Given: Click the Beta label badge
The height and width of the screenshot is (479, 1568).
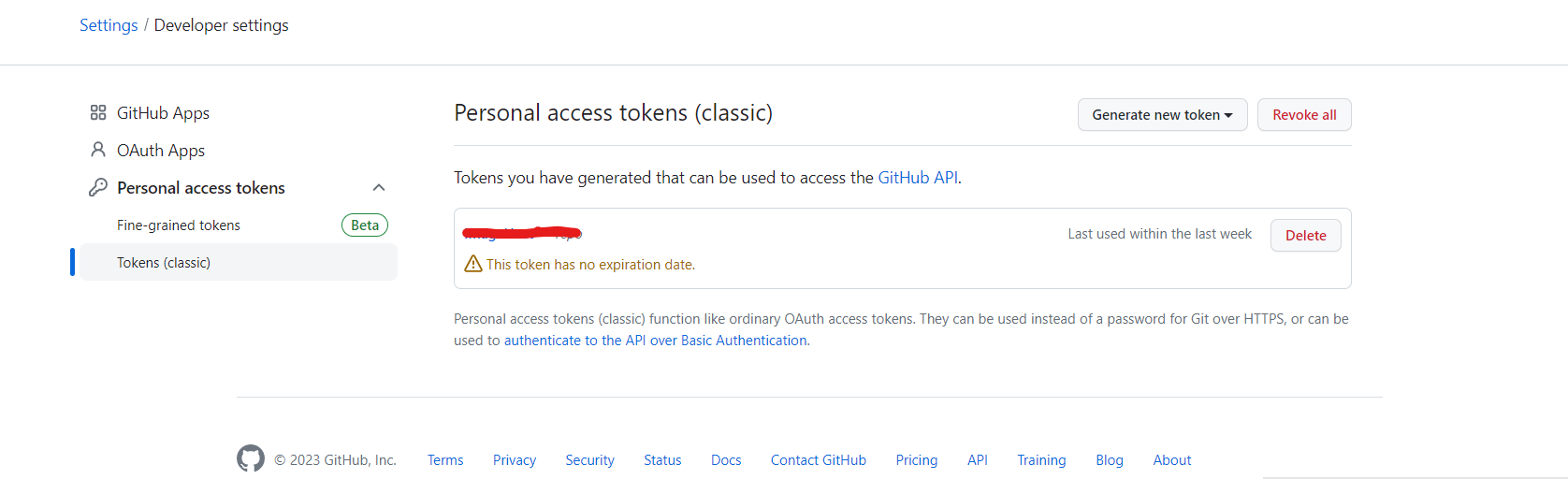Looking at the screenshot, I should (365, 225).
